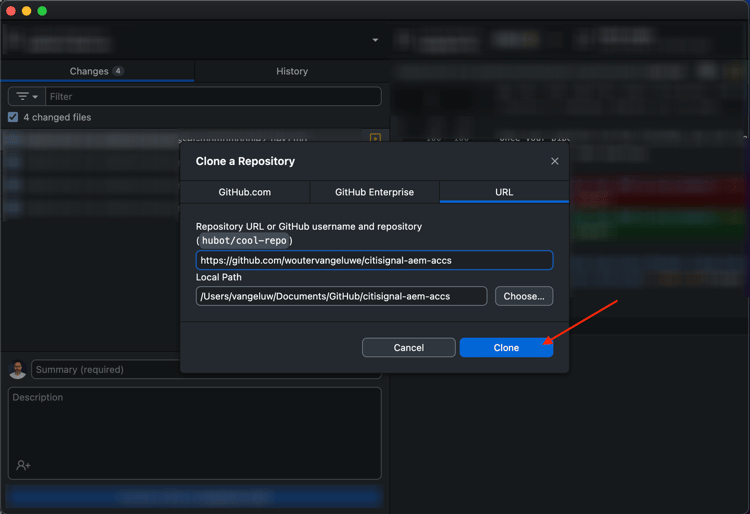
Task: Add co-authors with the person-plus icon
Action: [x=23, y=465]
